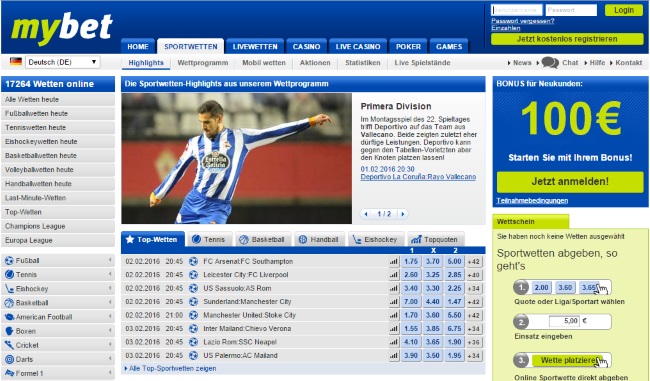The image size is (650, 381).
Task: Click Jetzt kostenlos registrieren button
Action: click(x=567, y=39)
